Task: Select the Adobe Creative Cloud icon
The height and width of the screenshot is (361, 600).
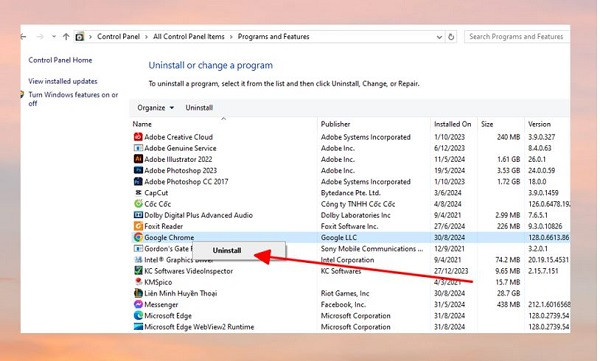Action: 138,137
